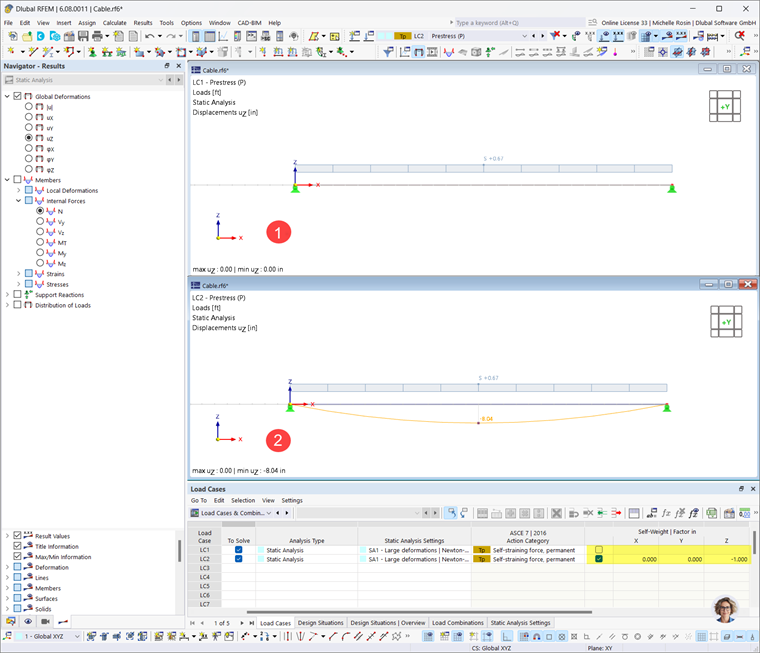Toggle the Global Deformations checkbox
The height and width of the screenshot is (653, 760).
pyautogui.click(x=17, y=96)
